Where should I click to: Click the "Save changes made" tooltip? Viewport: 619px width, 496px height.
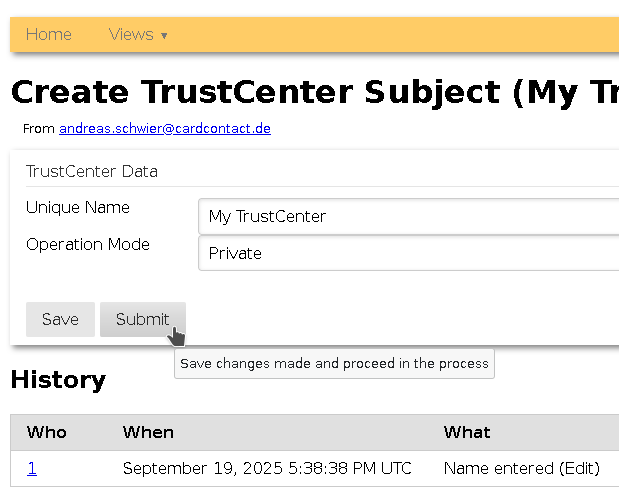click(334, 363)
